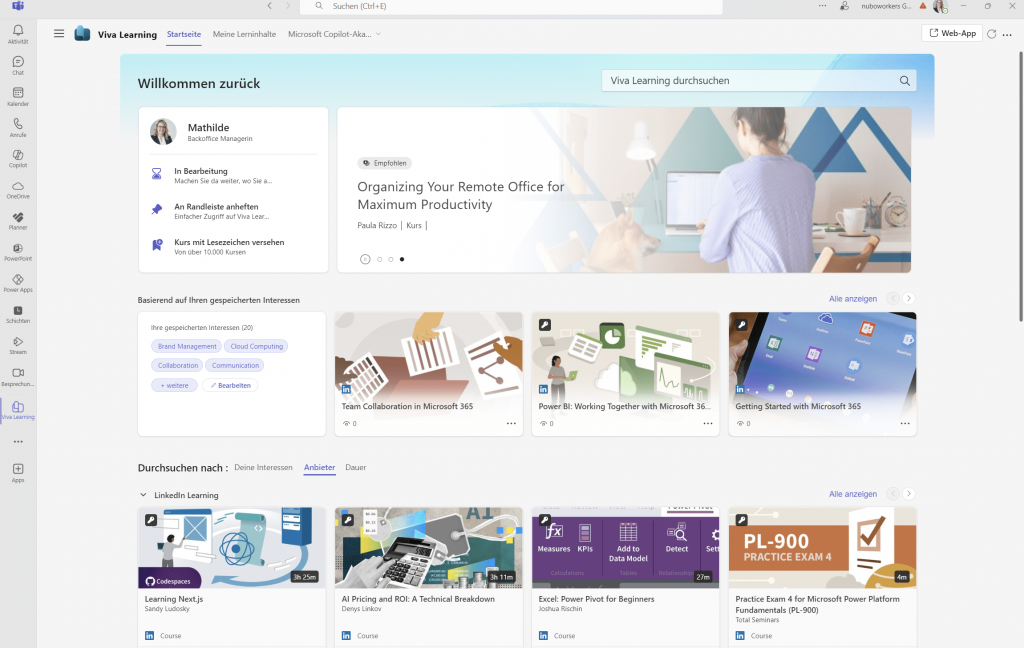Viewport: 1024px width, 648px height.
Task: Show next LinkedIn Learning courses
Action: tap(908, 494)
